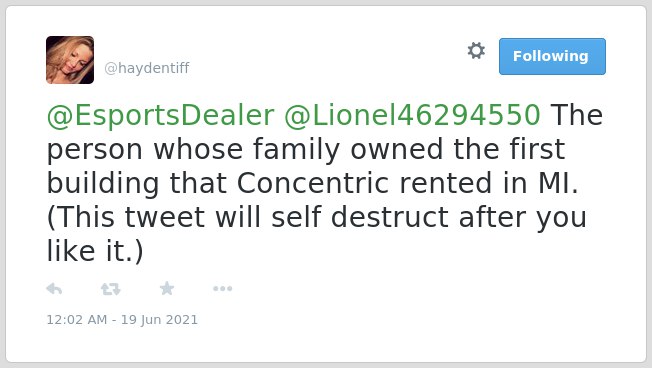Click the word "building" in the tweet body

point(103,184)
